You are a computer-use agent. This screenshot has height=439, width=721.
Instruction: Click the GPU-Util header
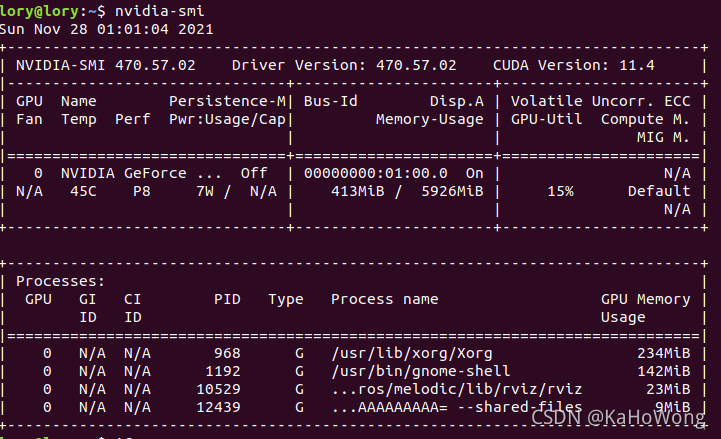(x=546, y=119)
